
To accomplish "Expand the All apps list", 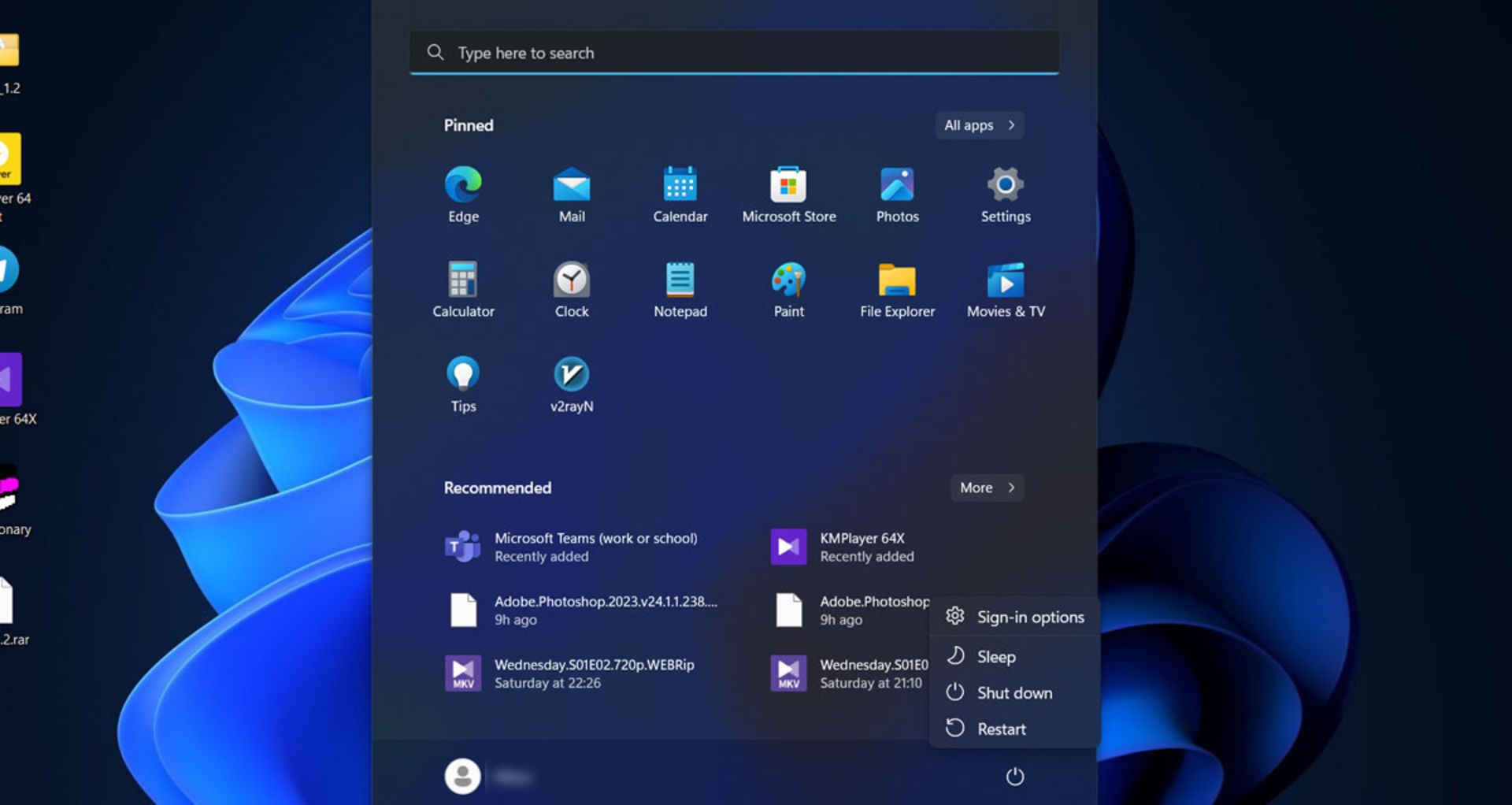I will tap(980, 125).
